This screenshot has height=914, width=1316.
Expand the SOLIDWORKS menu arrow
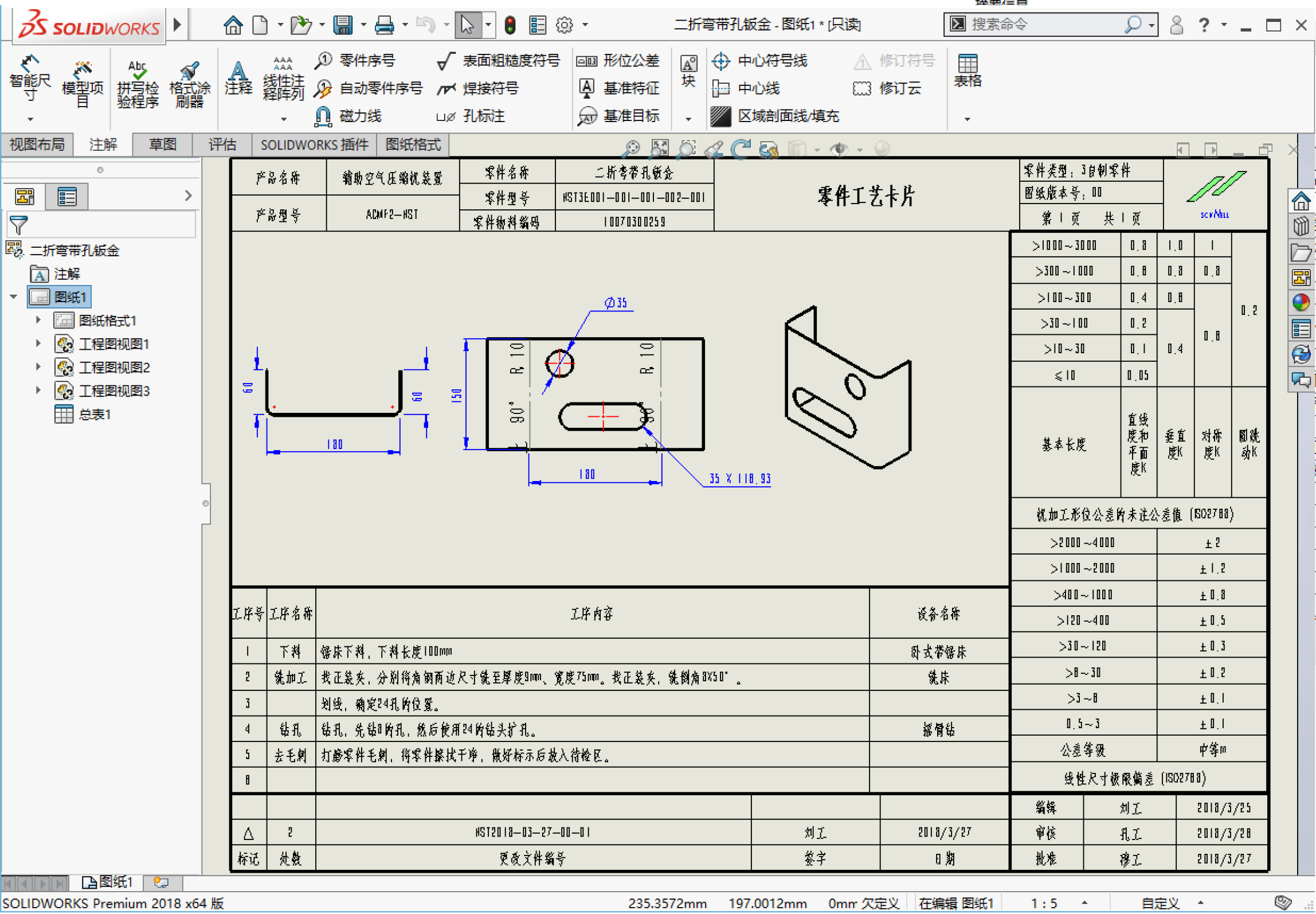(x=177, y=25)
